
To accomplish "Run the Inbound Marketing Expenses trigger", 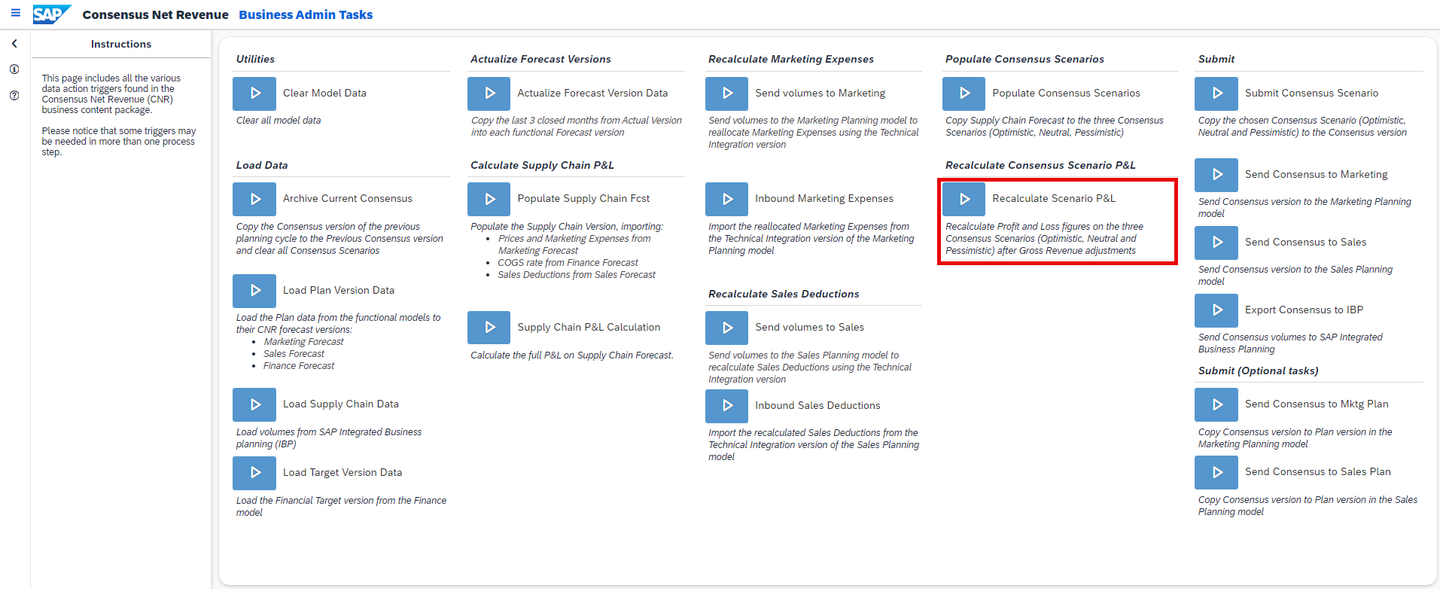I will (x=726, y=199).
